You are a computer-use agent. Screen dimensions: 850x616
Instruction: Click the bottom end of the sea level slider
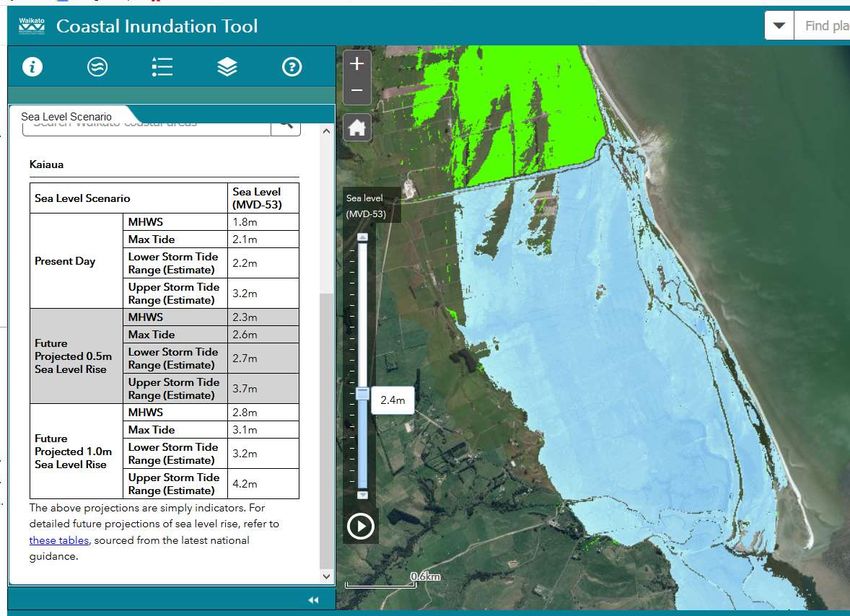363,495
